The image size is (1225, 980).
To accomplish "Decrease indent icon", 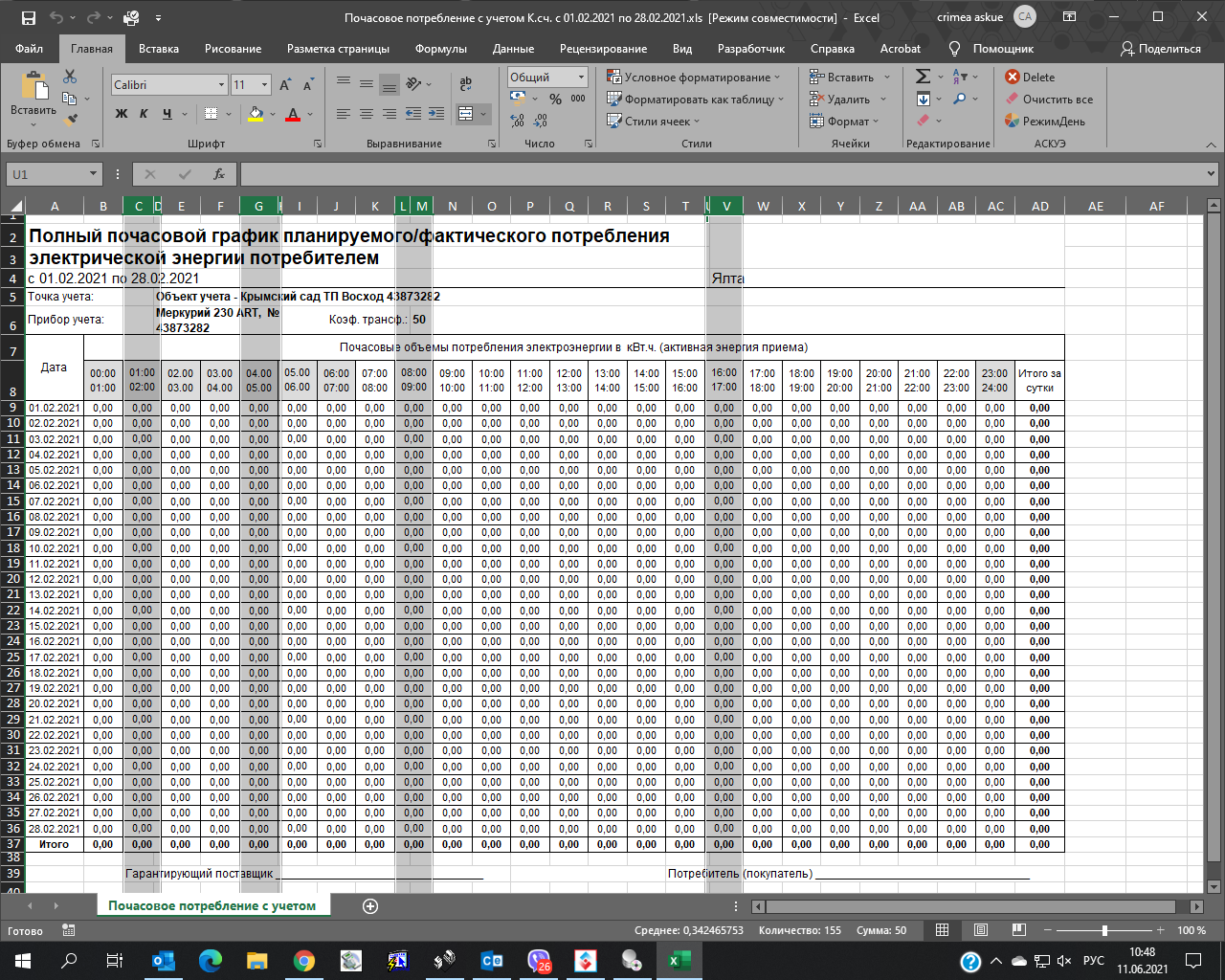I will click(x=413, y=114).
